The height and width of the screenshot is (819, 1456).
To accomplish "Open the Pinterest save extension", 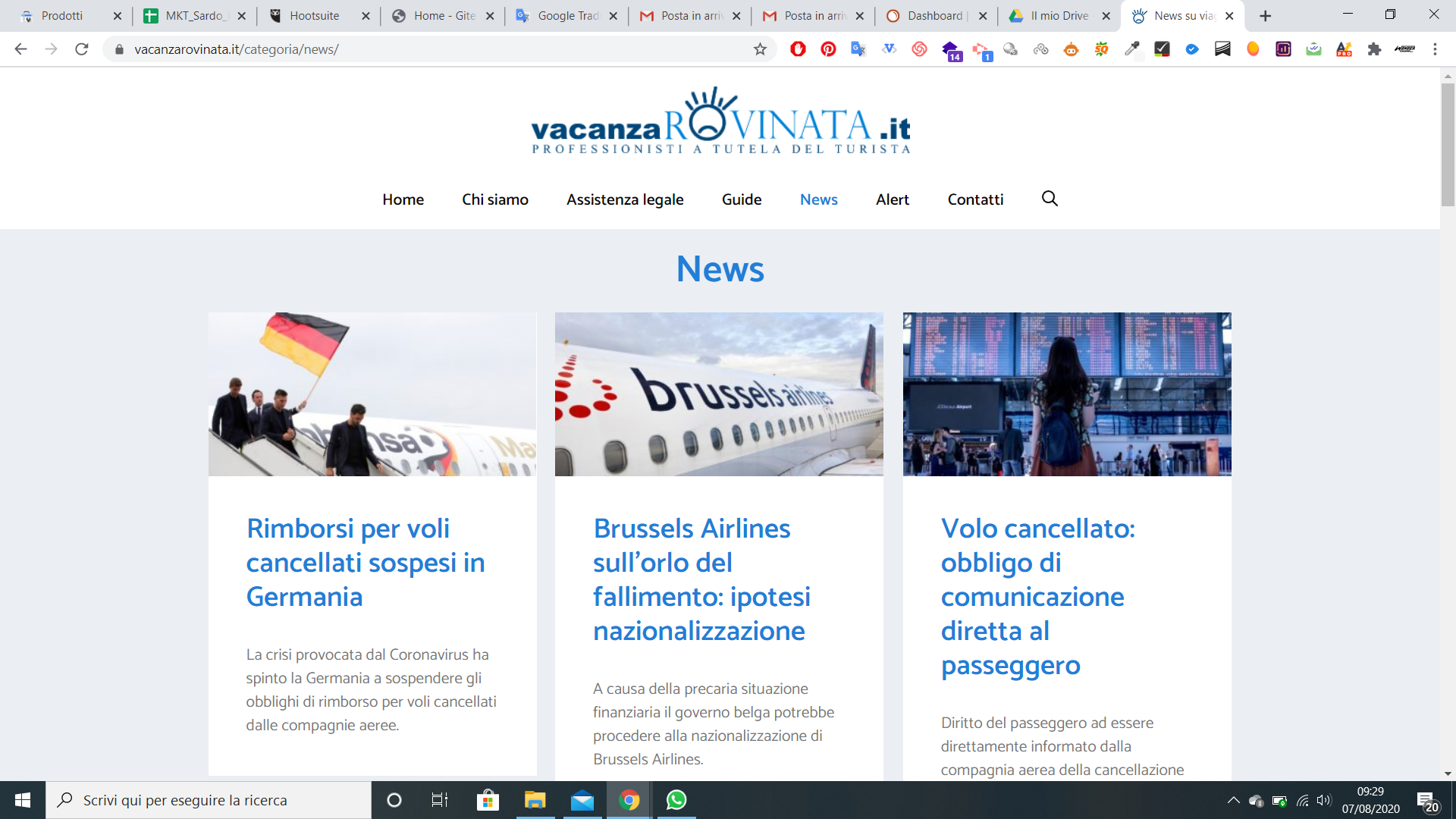I will (x=828, y=49).
